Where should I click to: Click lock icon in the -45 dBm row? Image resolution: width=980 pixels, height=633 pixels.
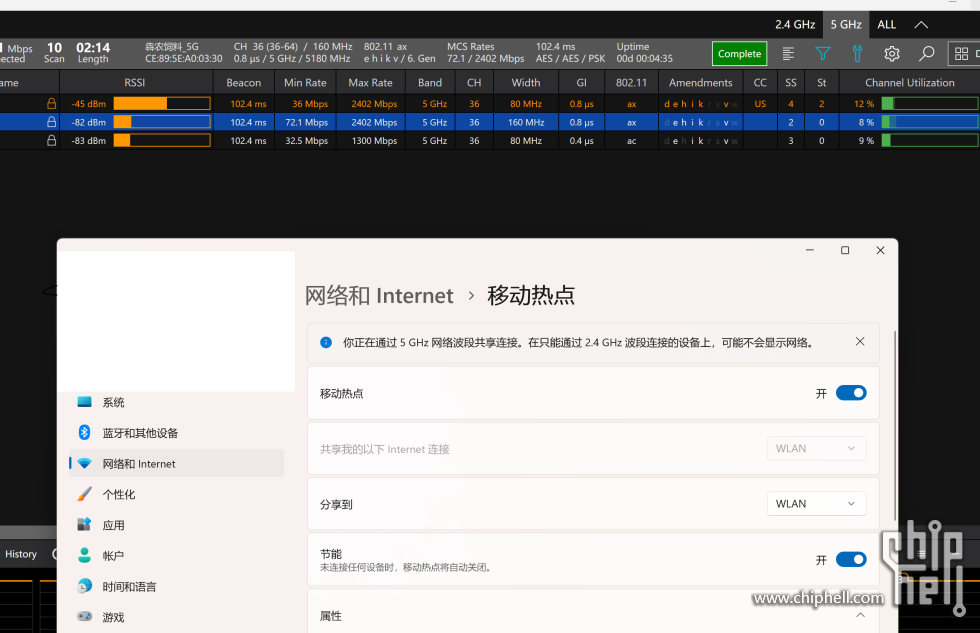[51, 104]
